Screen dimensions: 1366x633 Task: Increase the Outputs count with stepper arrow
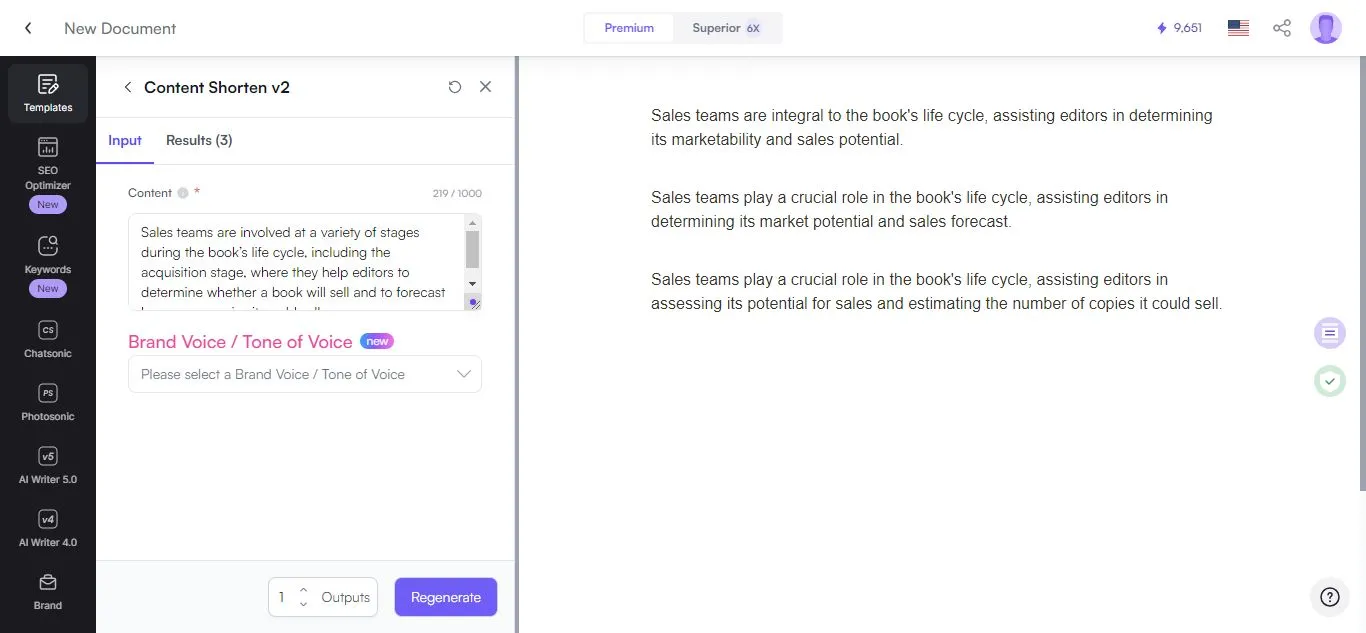point(304,591)
